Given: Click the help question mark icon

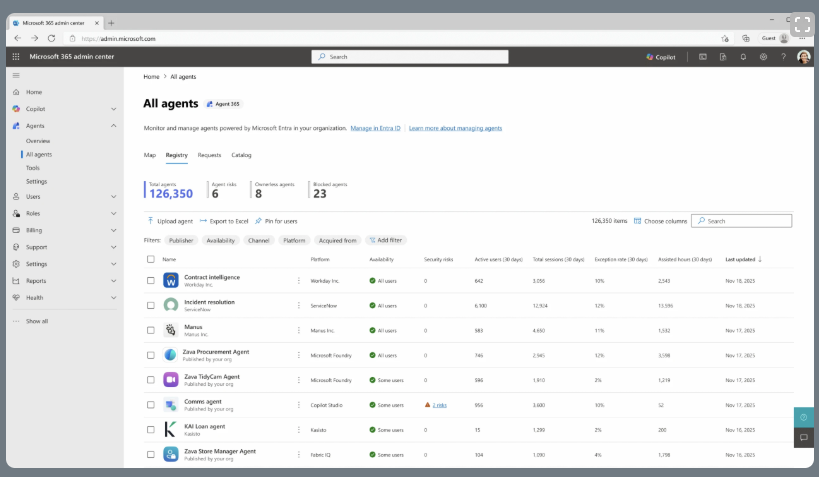Looking at the screenshot, I should pos(783,57).
